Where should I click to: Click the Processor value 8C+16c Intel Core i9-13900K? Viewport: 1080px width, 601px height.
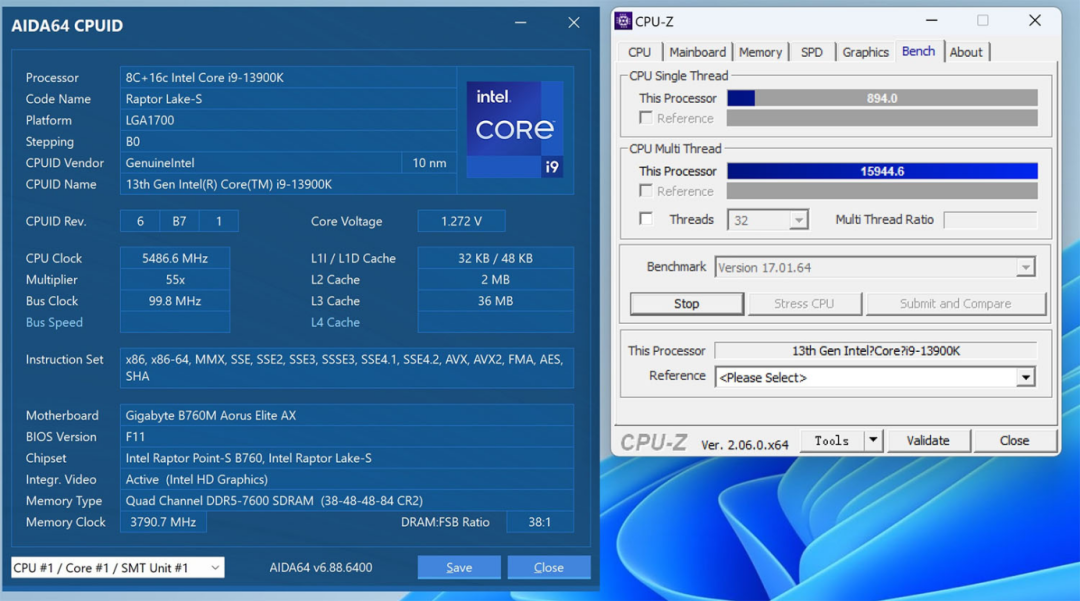(288, 77)
